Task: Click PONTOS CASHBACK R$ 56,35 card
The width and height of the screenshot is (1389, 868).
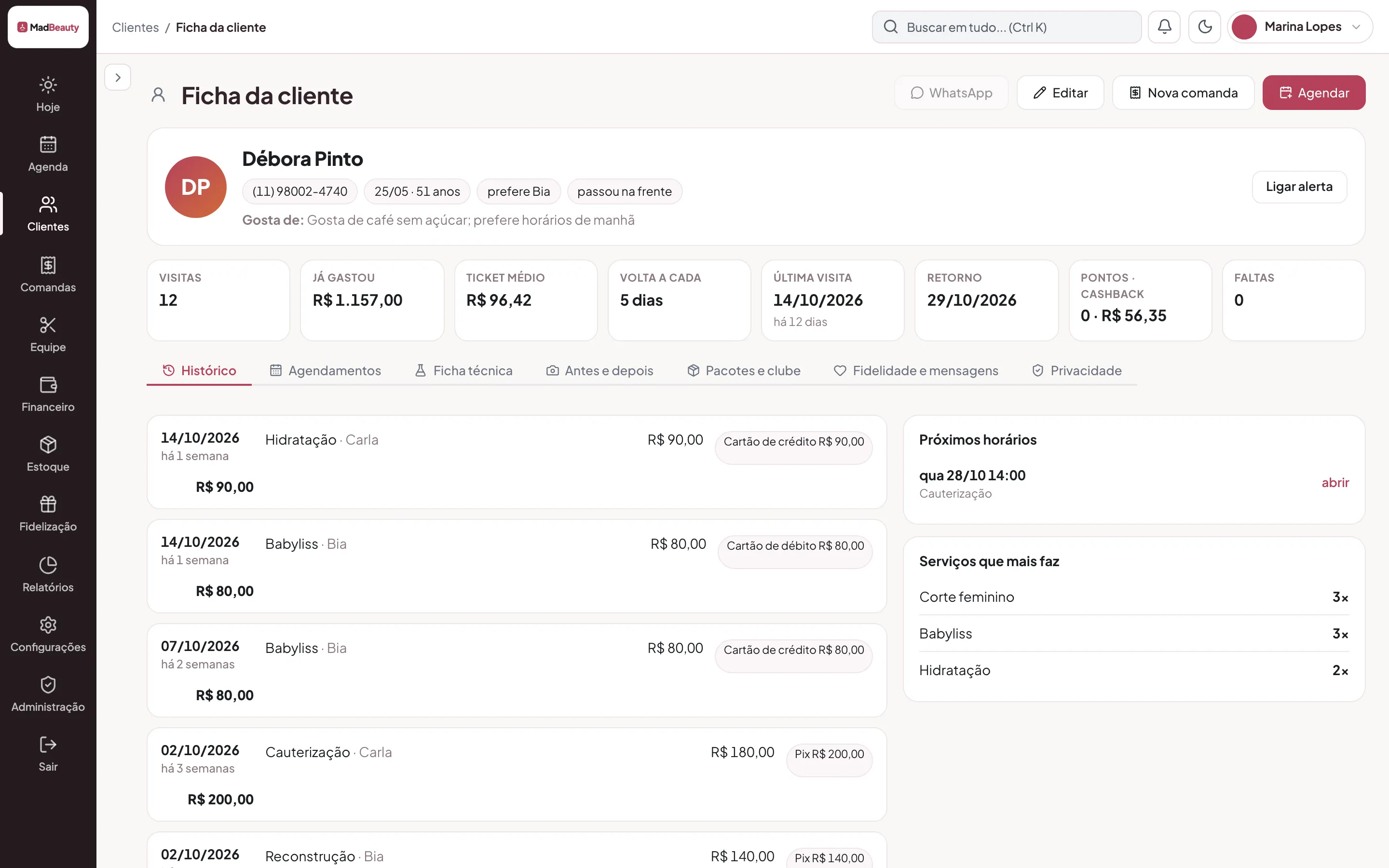Action: (1141, 300)
